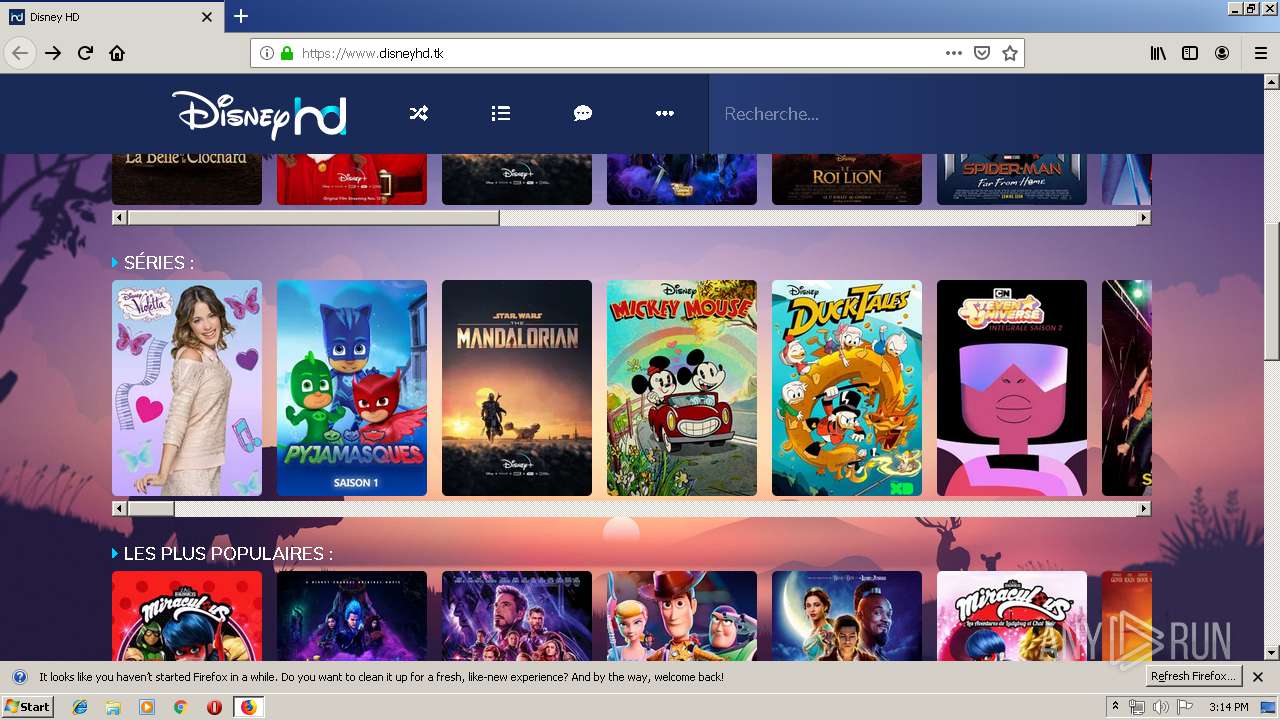Click the shuffle random icon in site header
This screenshot has width=1280, height=720.
[418, 114]
